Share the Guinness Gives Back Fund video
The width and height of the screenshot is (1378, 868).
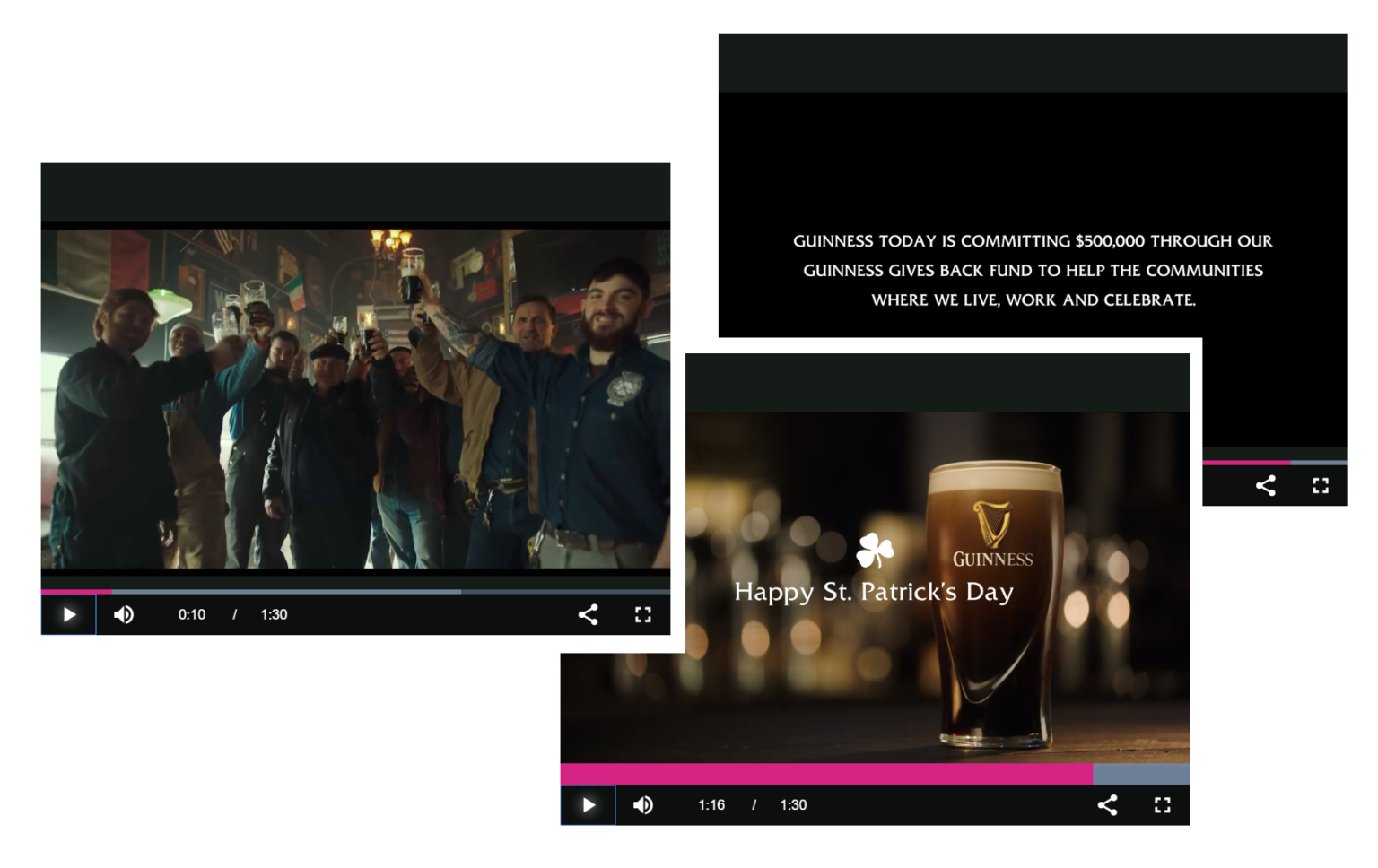[x=1265, y=486]
